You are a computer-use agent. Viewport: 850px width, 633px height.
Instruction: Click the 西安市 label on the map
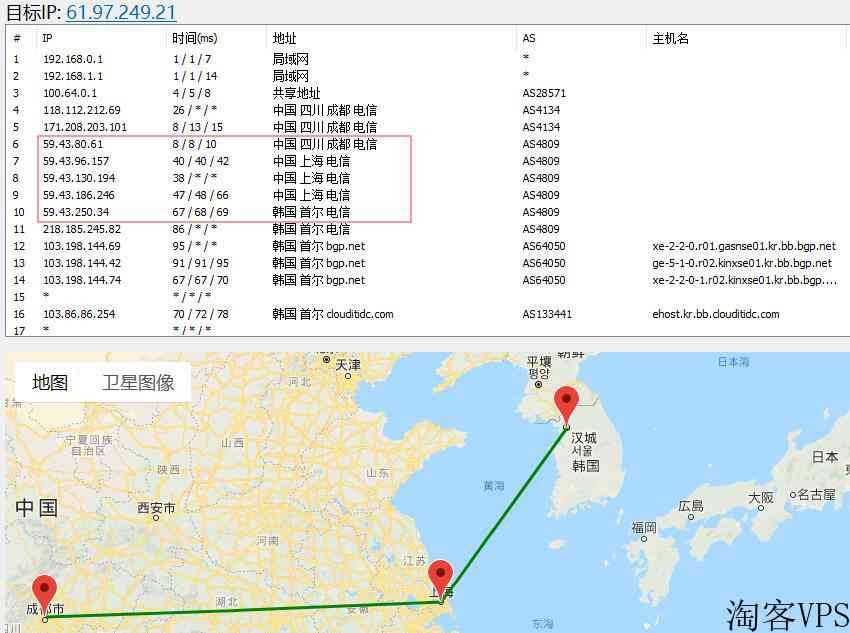coord(156,508)
